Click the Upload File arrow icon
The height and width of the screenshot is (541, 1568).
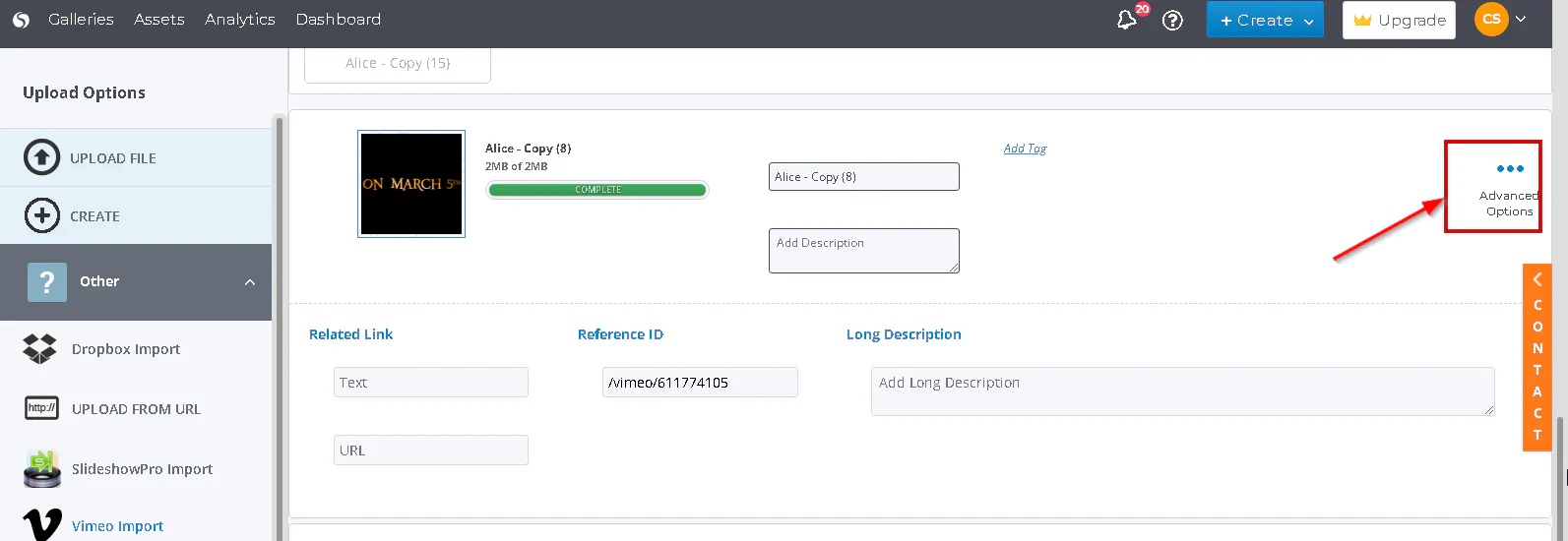pos(41,157)
